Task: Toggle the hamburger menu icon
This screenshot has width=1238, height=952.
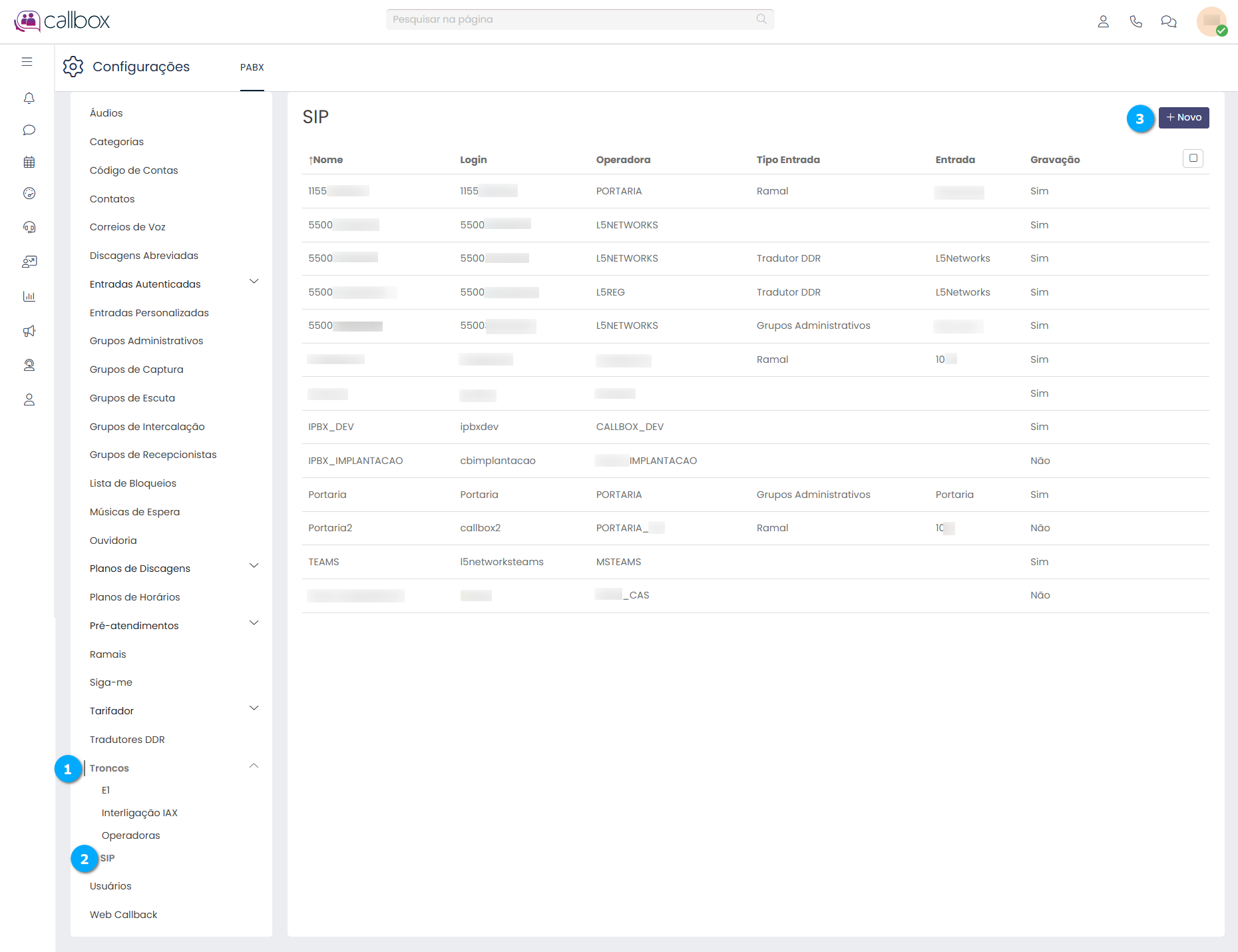Action: pos(27,62)
